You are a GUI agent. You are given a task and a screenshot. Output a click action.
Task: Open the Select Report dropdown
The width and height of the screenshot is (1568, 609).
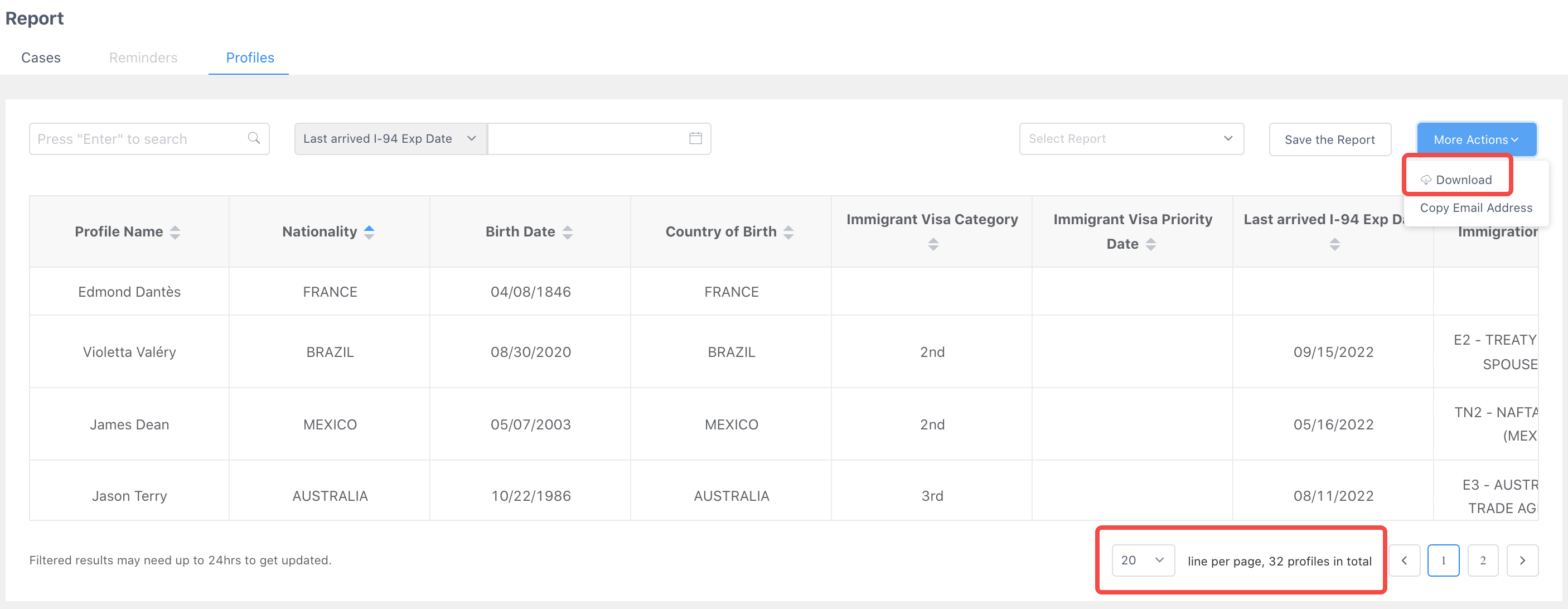(x=1131, y=139)
